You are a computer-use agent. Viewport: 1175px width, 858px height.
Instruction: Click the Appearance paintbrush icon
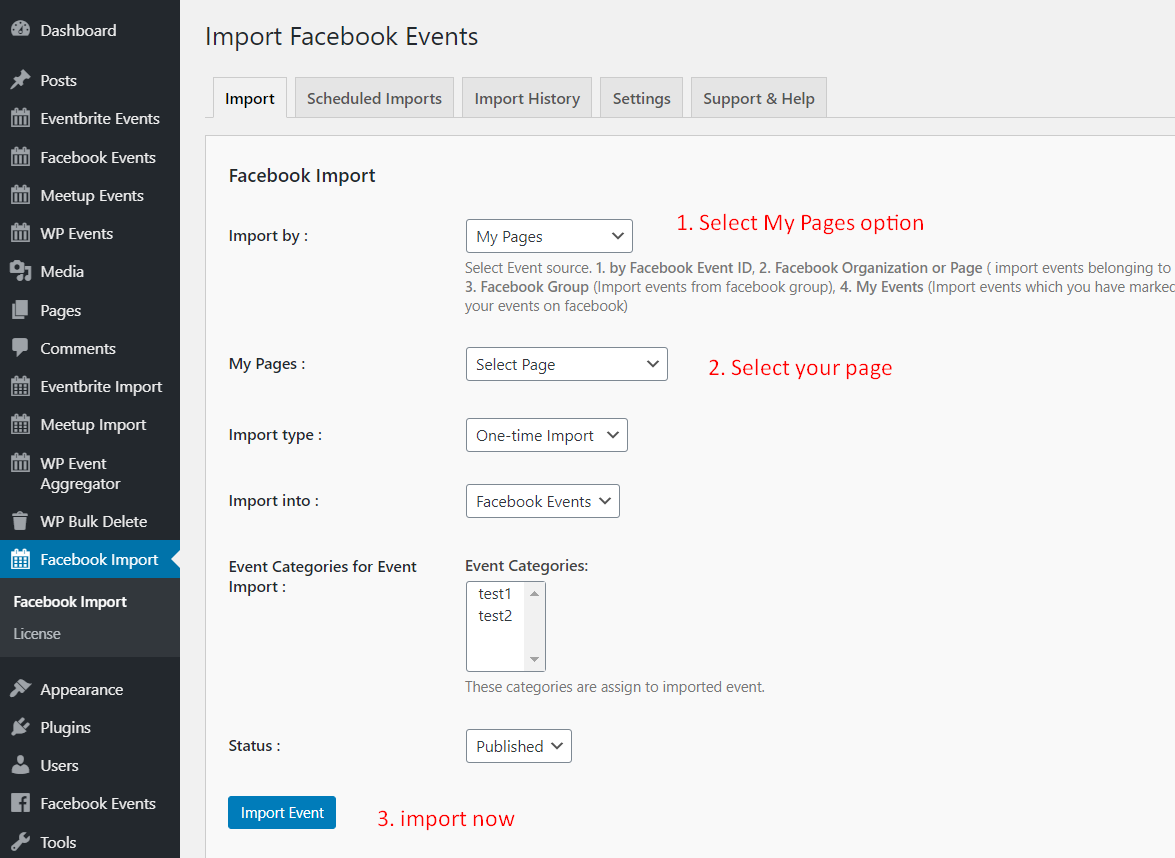(x=20, y=690)
